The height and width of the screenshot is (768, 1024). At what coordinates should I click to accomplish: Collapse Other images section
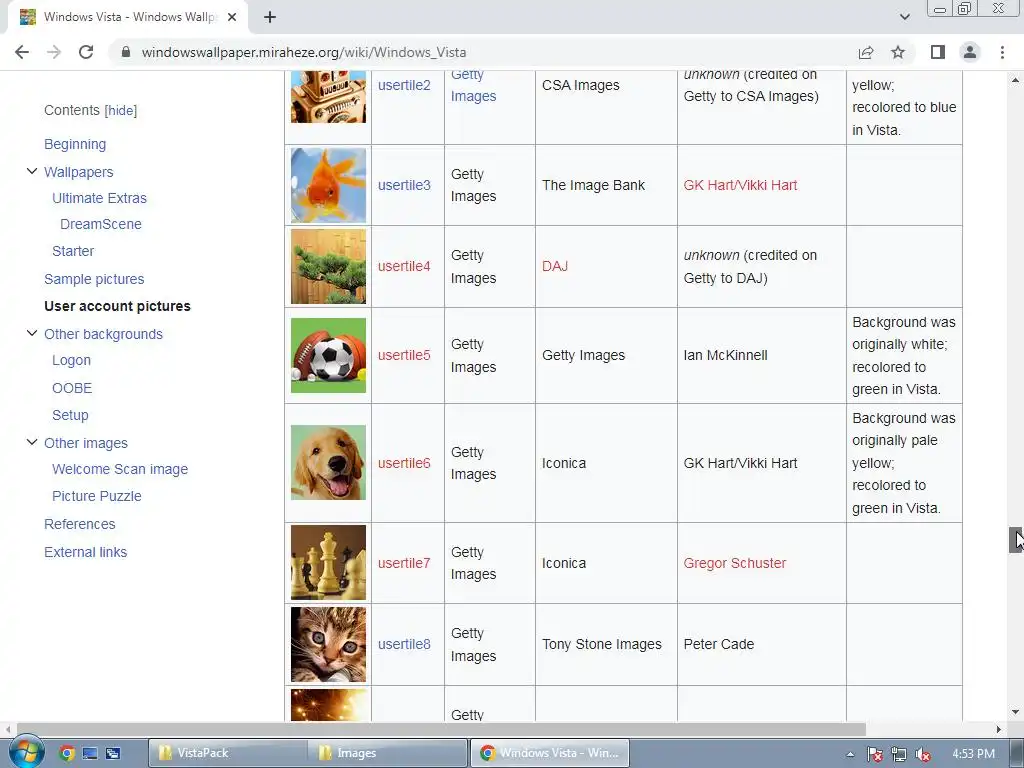click(31, 443)
